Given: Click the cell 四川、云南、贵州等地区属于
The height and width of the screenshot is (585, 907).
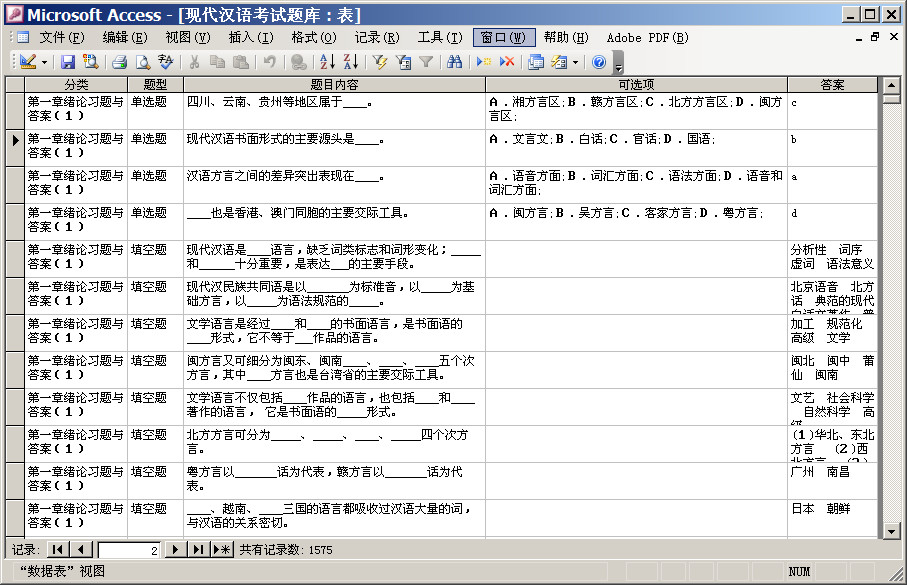Looking at the screenshot, I should pyautogui.click(x=334, y=111).
